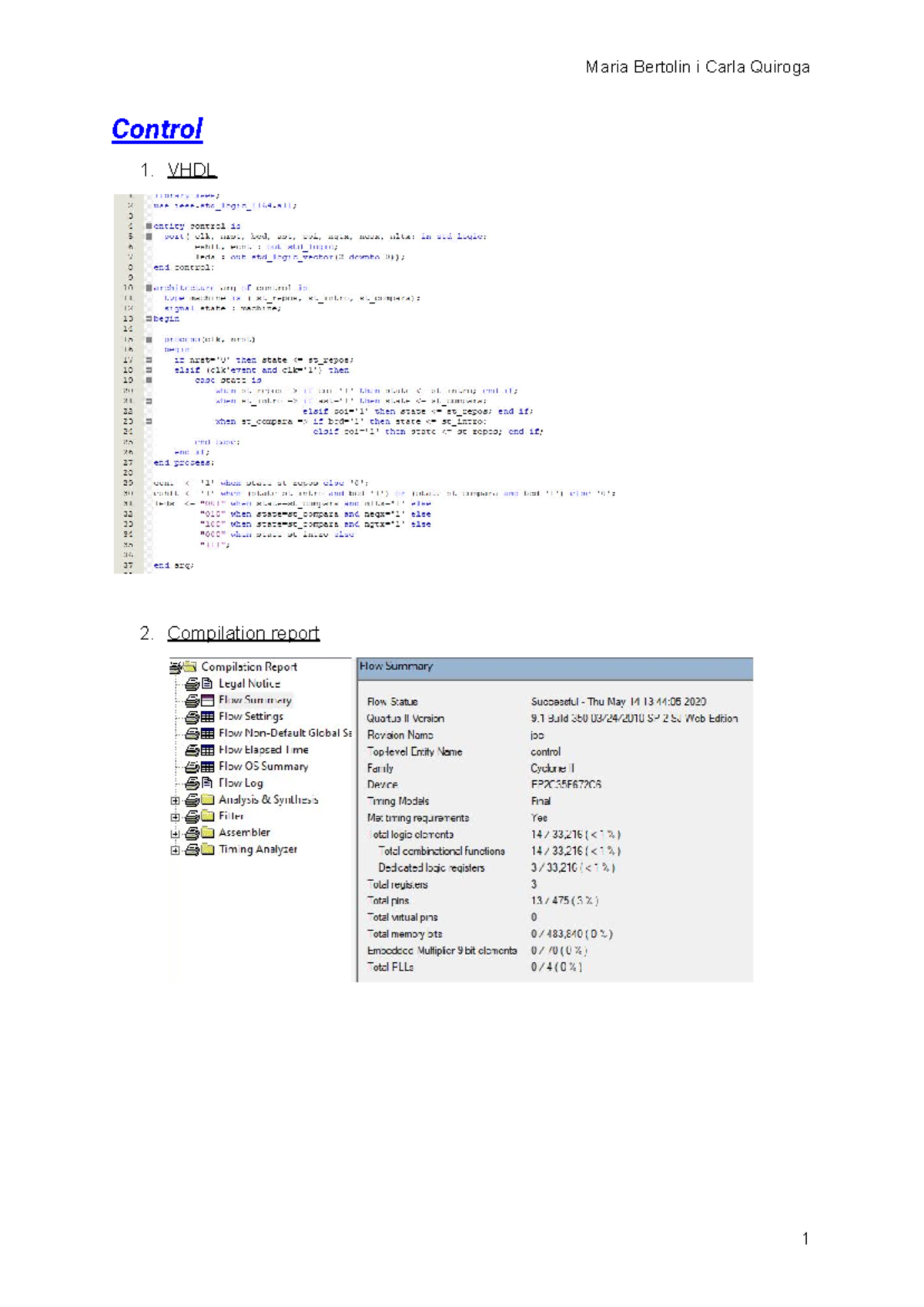Image resolution: width=924 pixels, height=1307 pixels.
Task: Click the Flow OS Summary table icon
Action: (x=207, y=766)
